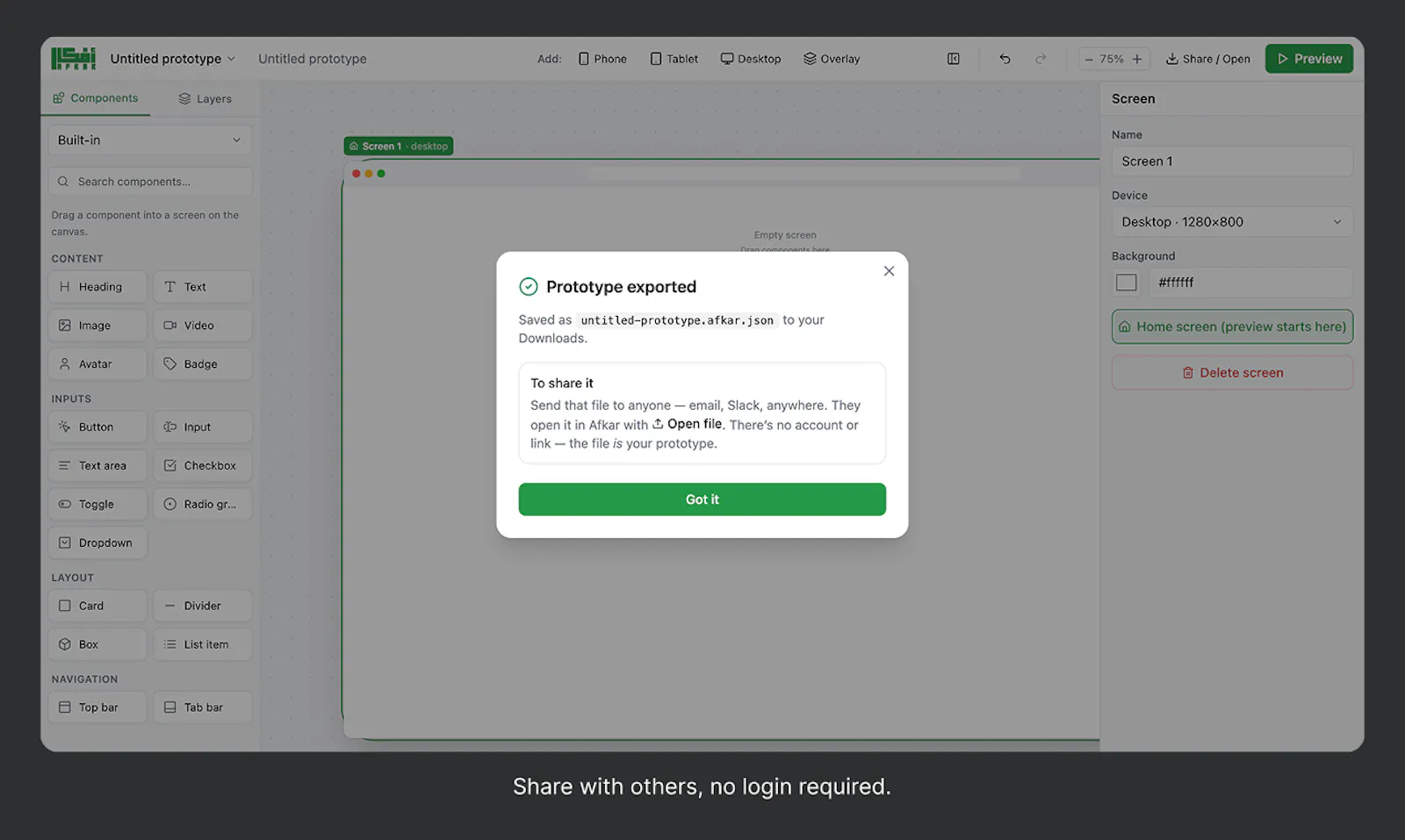The height and width of the screenshot is (840, 1405).
Task: Select the Input component
Action: [x=203, y=427]
